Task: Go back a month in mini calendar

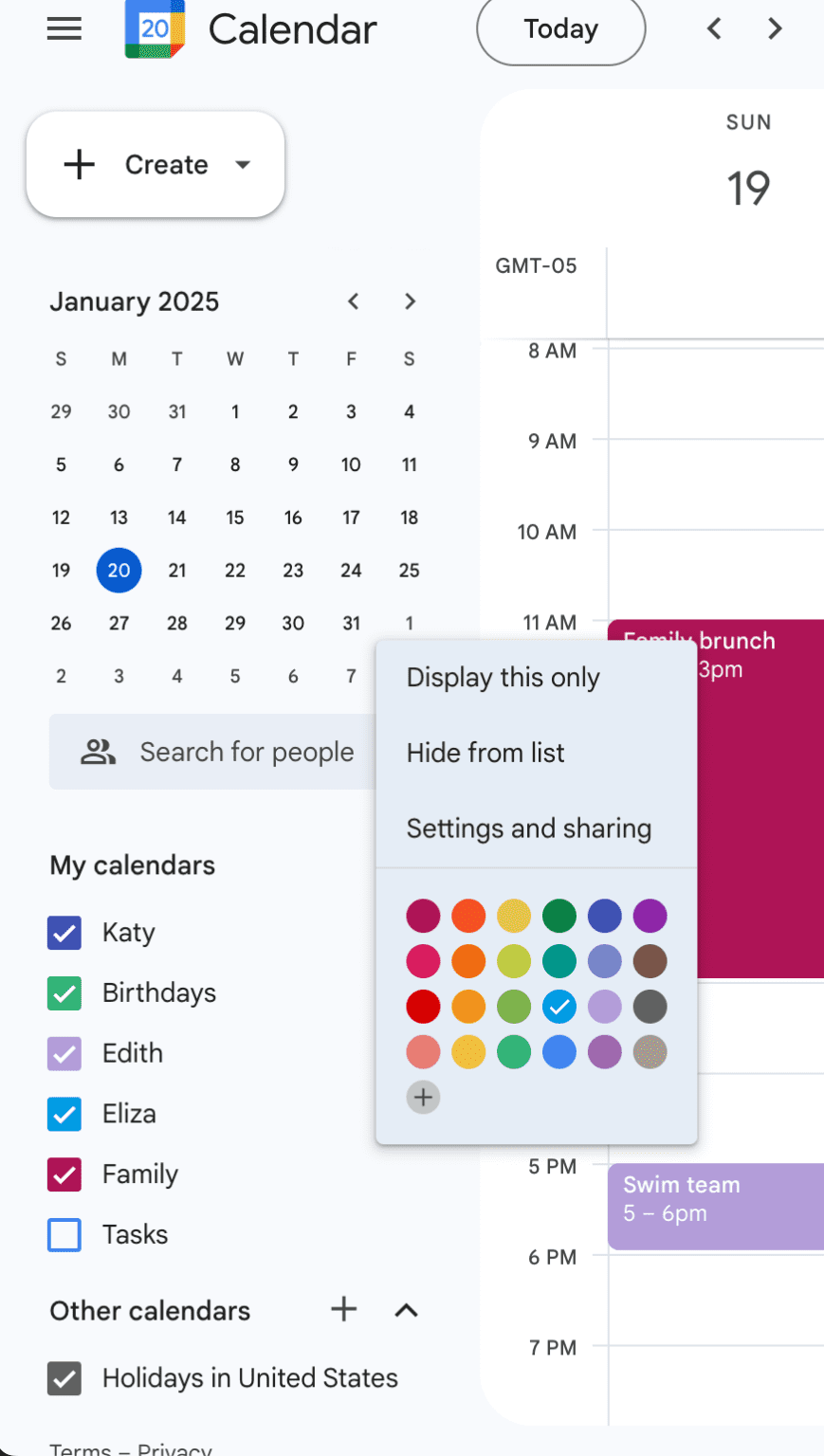Action: pos(352,301)
